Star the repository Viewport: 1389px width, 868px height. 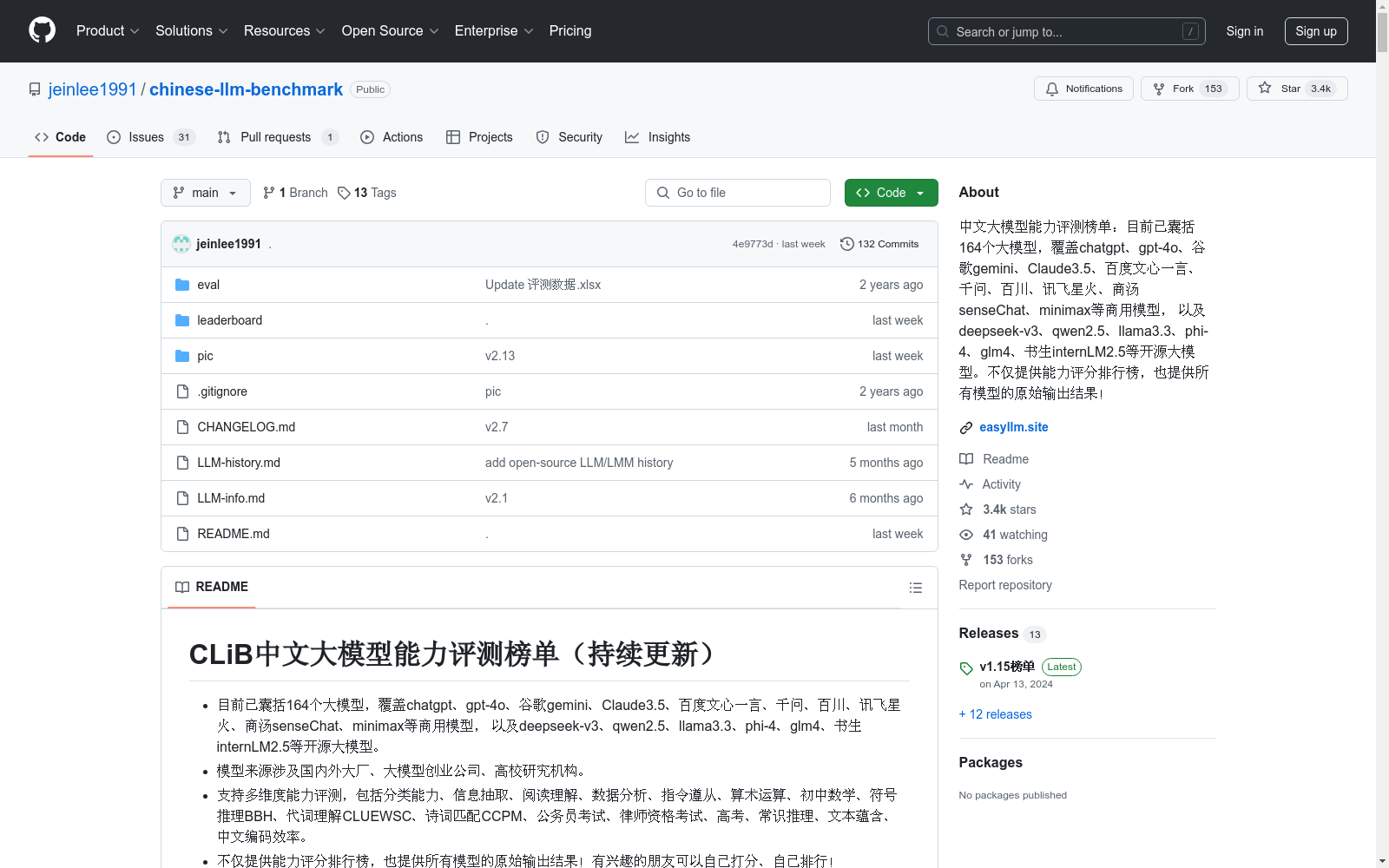click(x=1297, y=89)
